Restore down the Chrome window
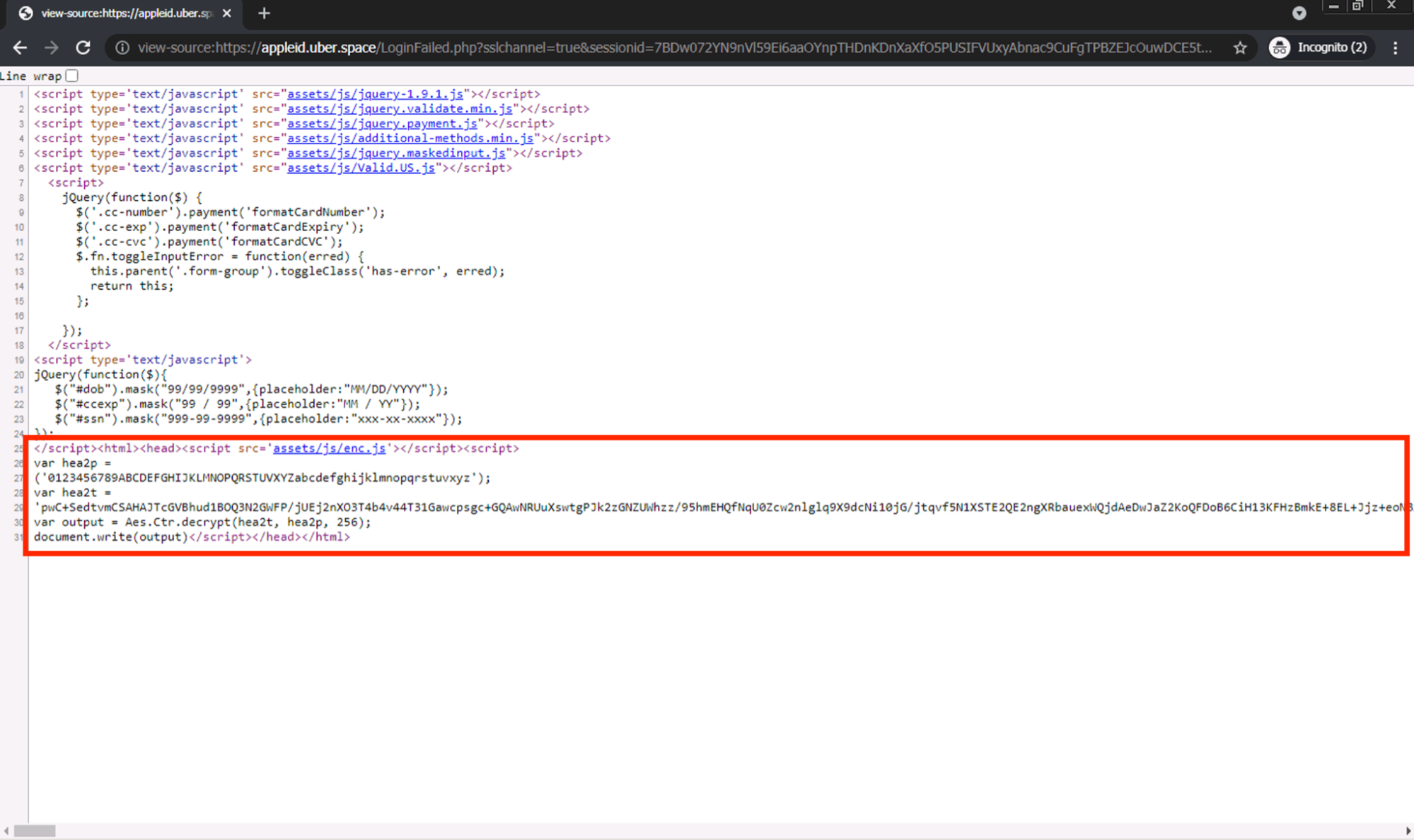The image size is (1414, 840). click(x=1358, y=6)
